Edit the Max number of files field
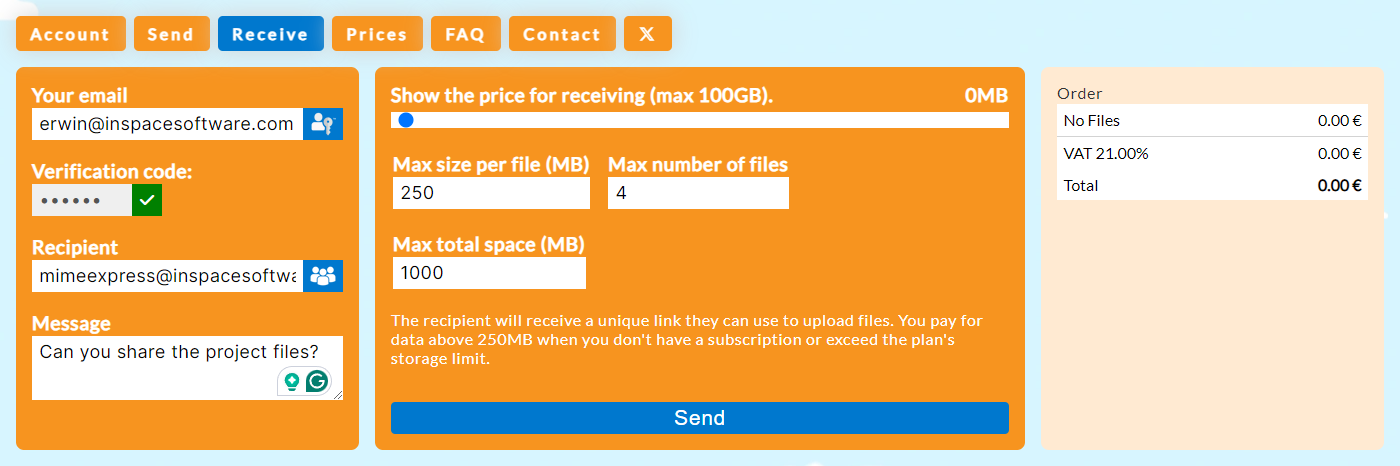Image resolution: width=1400 pixels, height=466 pixels. 698,193
